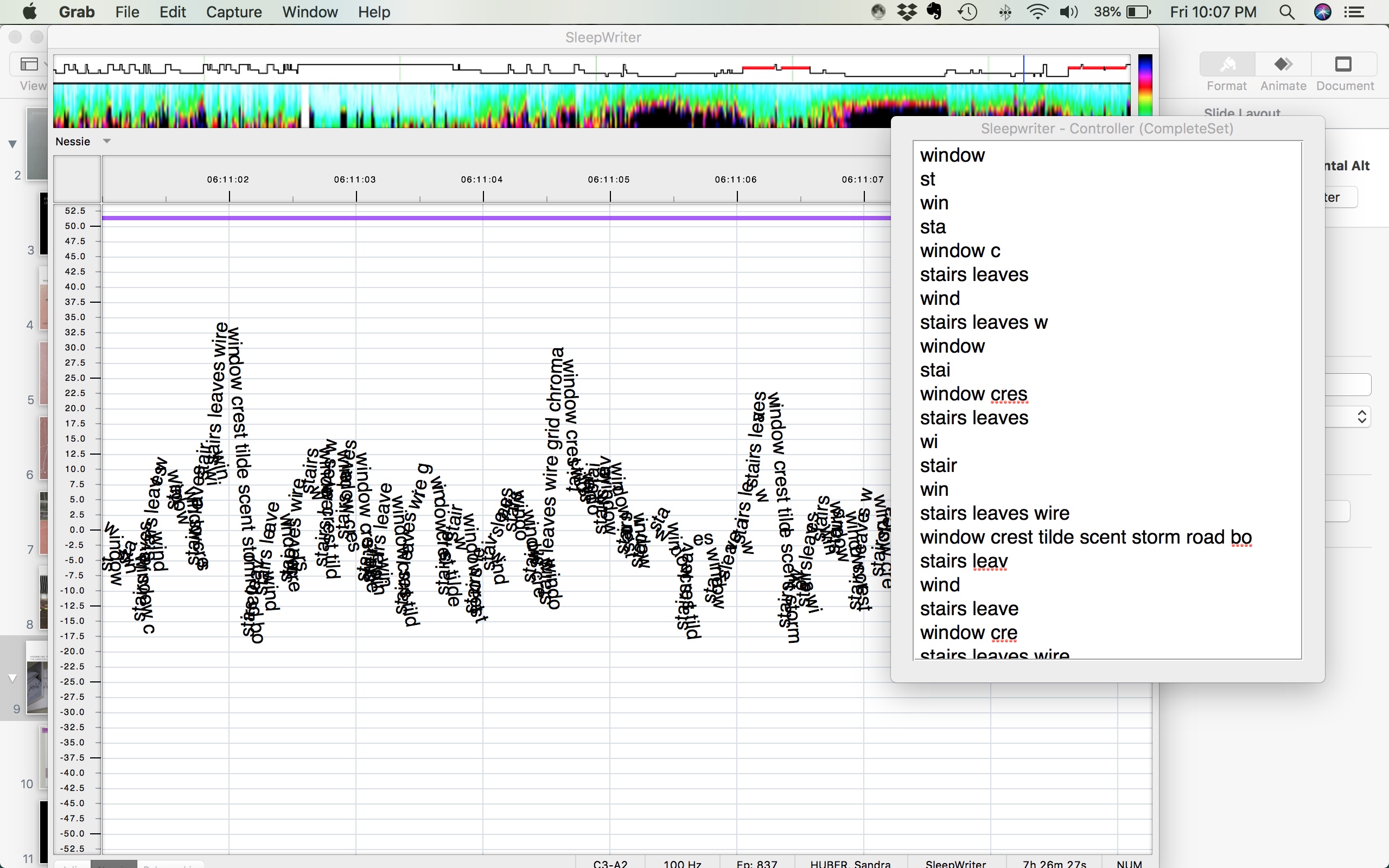Click the Controller line reading 'sta'
Viewport: 1389px width, 868px height.
pos(933,227)
